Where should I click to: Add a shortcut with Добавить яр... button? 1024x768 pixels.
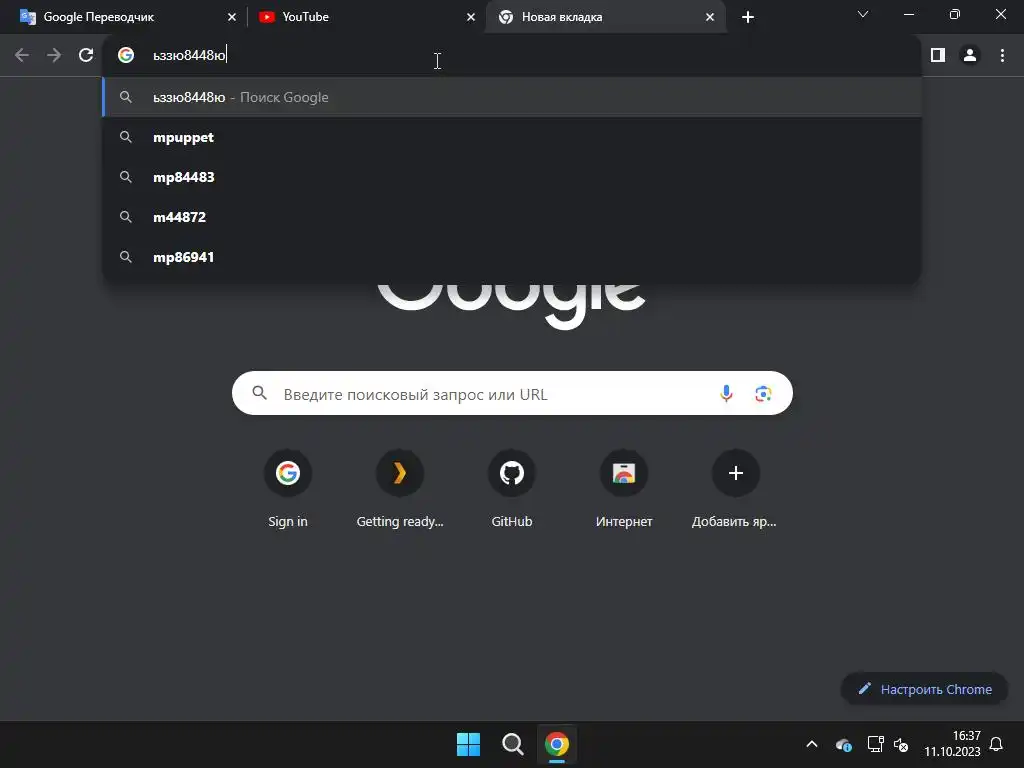(735, 489)
